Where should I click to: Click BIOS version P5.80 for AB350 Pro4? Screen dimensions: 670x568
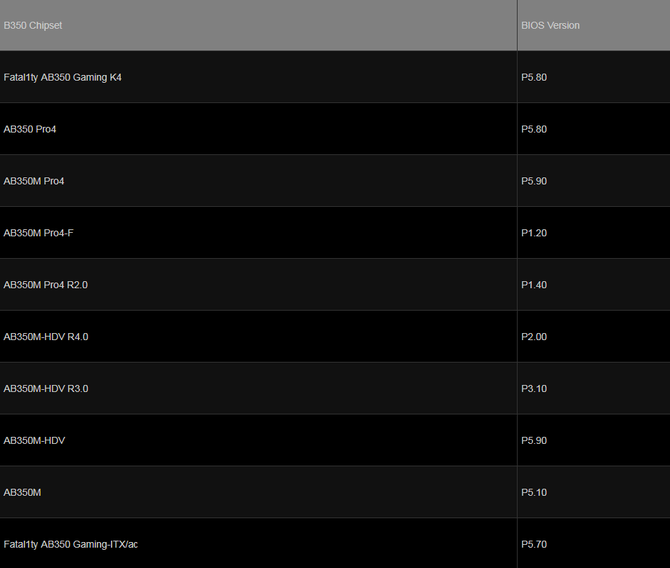pos(534,129)
